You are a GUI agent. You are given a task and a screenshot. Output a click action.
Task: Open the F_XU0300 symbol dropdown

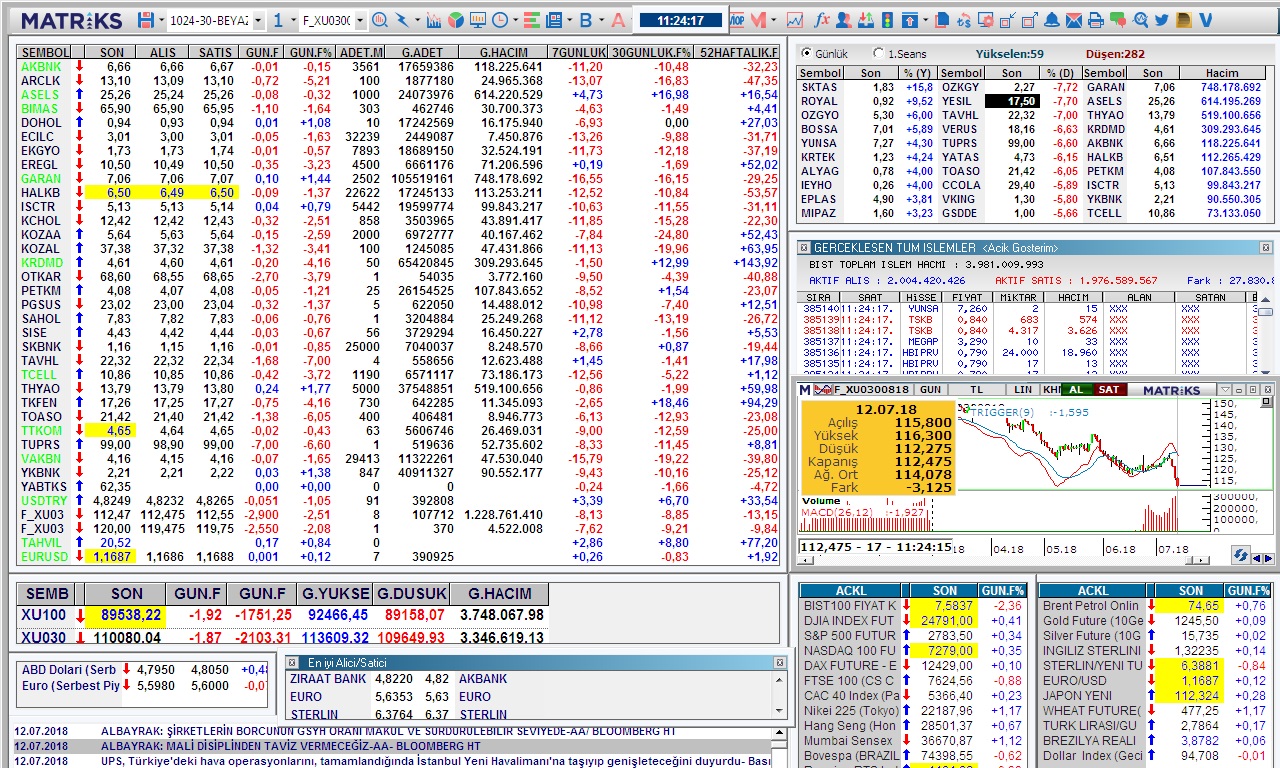click(x=360, y=20)
